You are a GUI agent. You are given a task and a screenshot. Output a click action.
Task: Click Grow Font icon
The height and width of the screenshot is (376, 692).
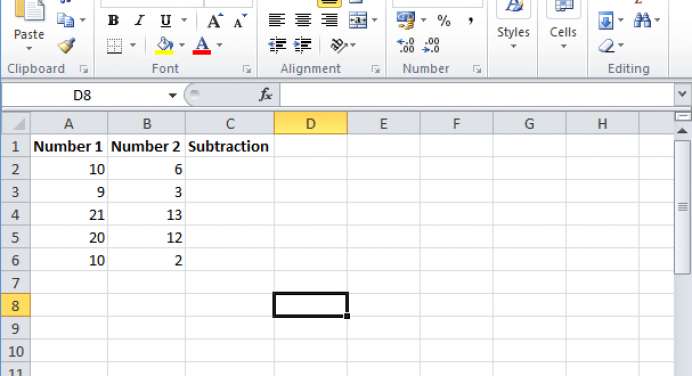click(x=215, y=21)
